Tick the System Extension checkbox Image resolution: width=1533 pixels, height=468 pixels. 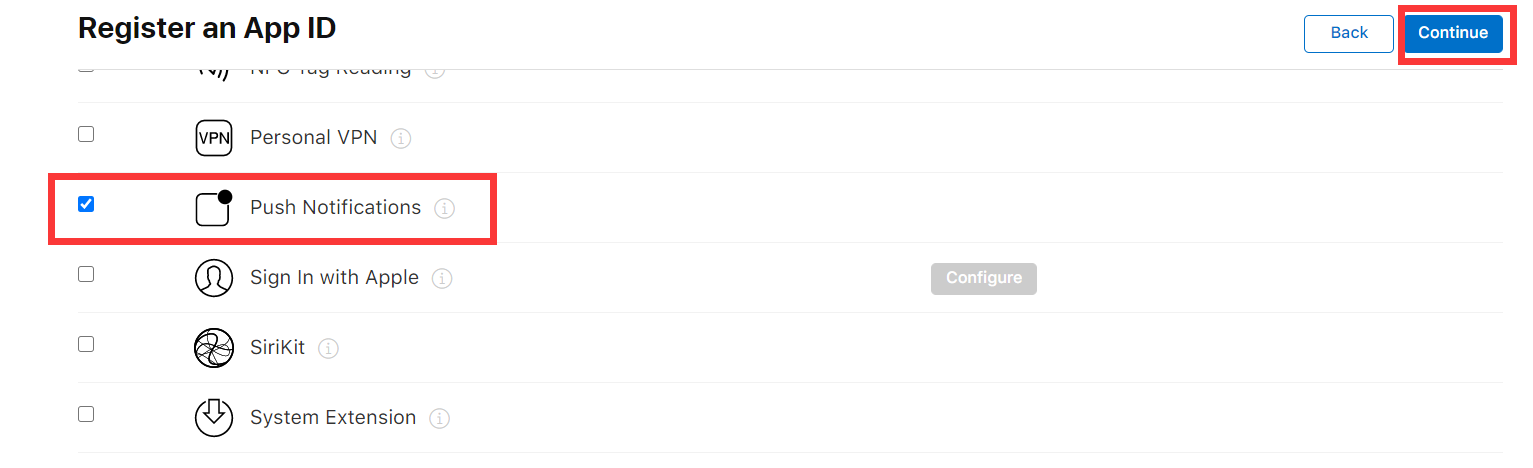point(86,414)
